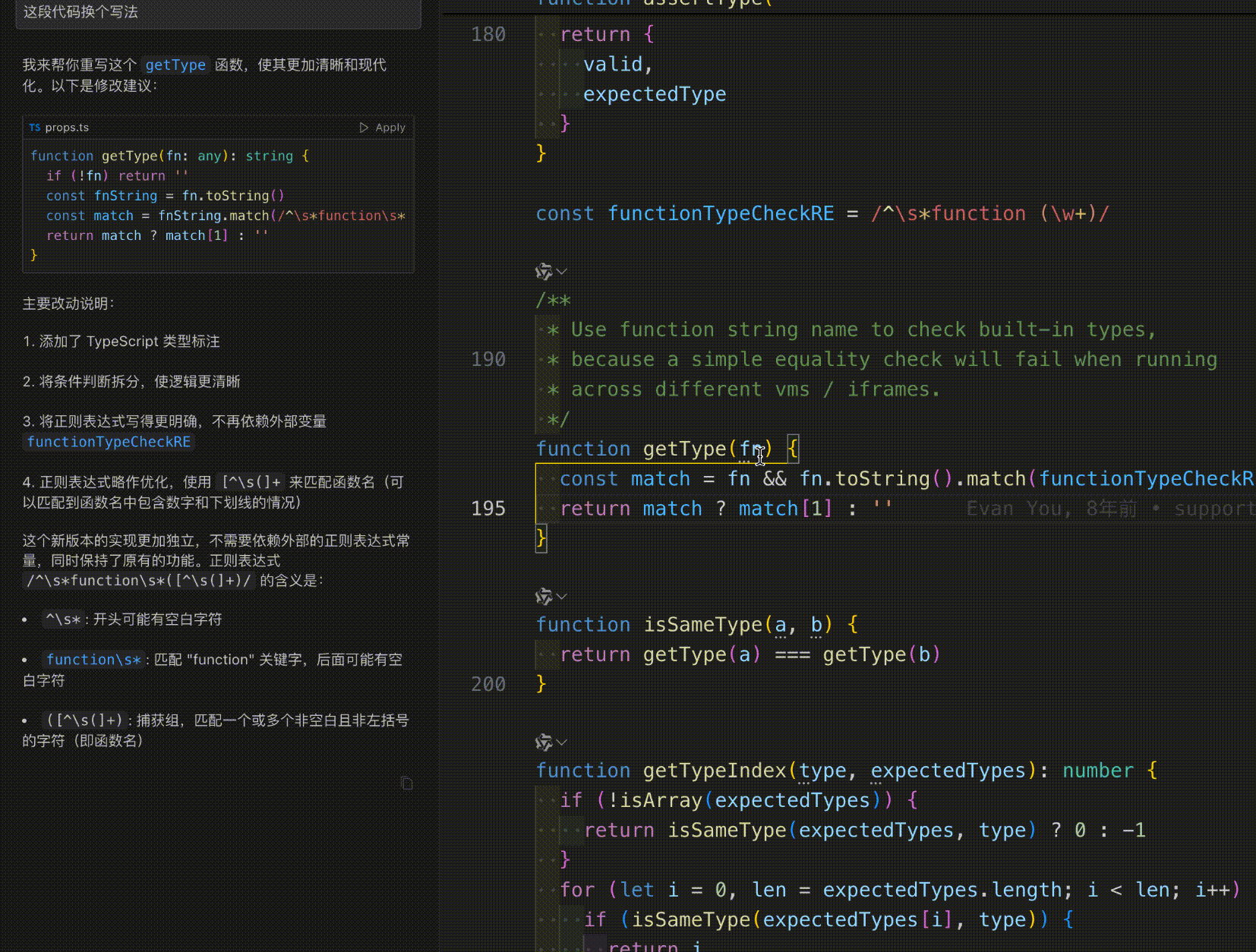Click the "([^\s(]+)" bullet code in chat

tap(84, 720)
